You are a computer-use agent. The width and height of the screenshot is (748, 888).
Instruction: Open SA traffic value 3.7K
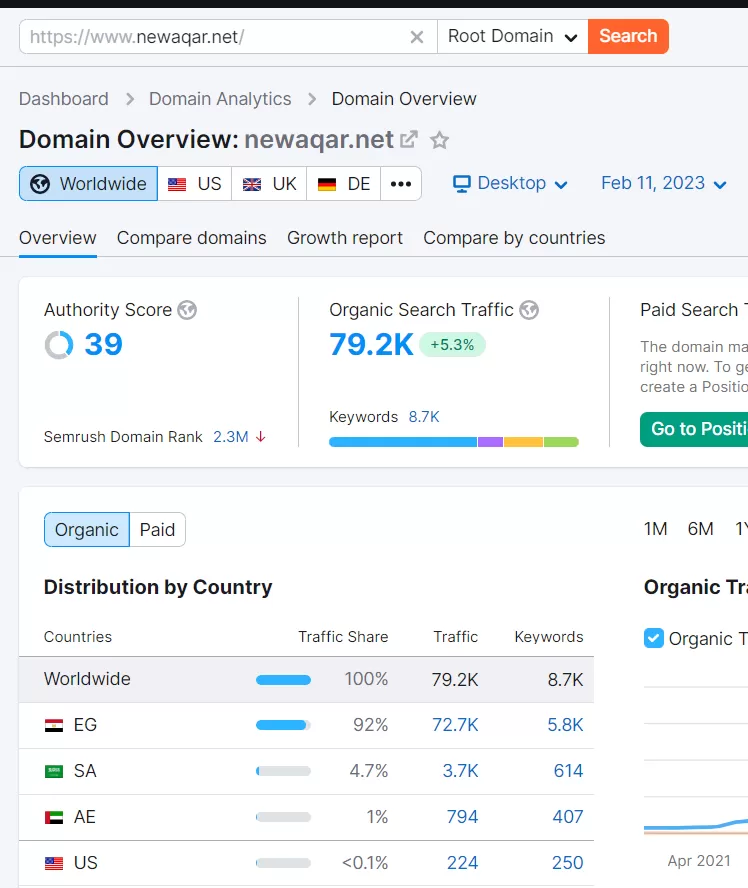[460, 771]
